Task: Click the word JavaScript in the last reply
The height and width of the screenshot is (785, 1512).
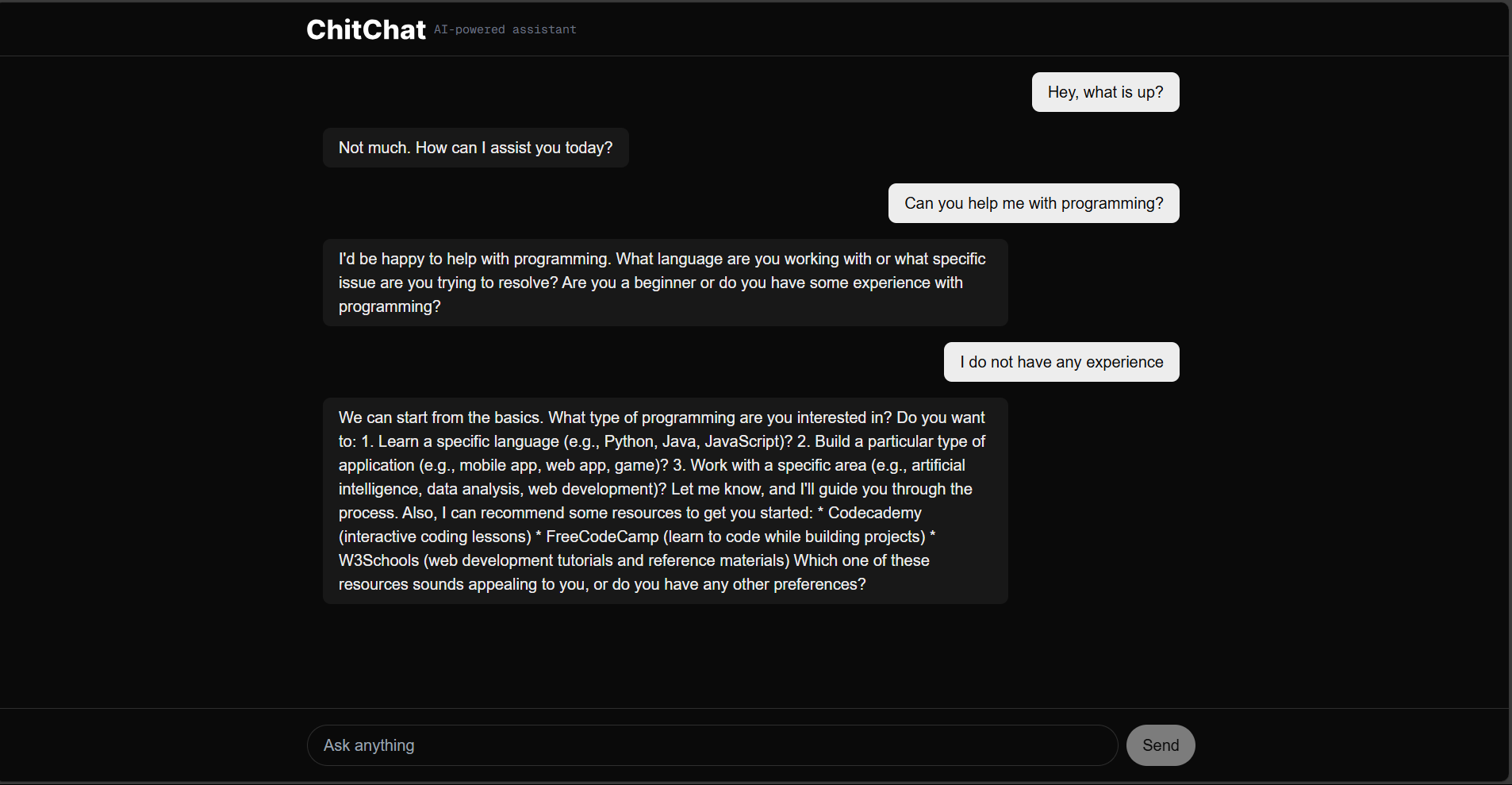Action: coord(743,441)
